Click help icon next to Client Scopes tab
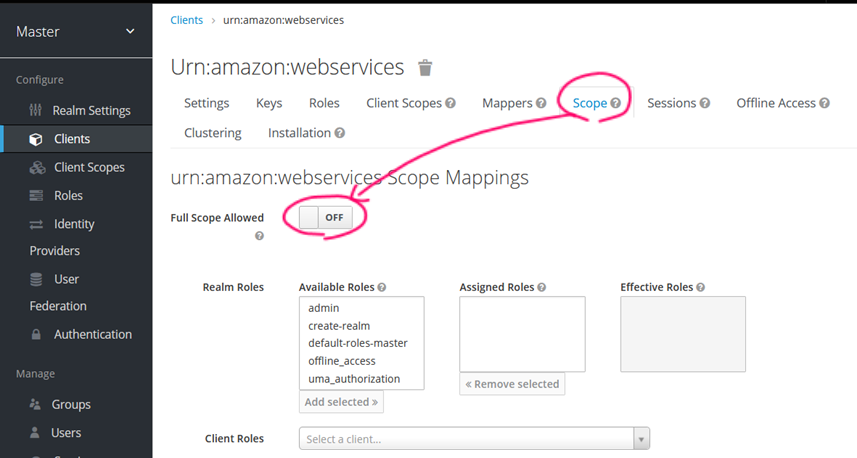This screenshot has width=857, height=458. (450, 103)
